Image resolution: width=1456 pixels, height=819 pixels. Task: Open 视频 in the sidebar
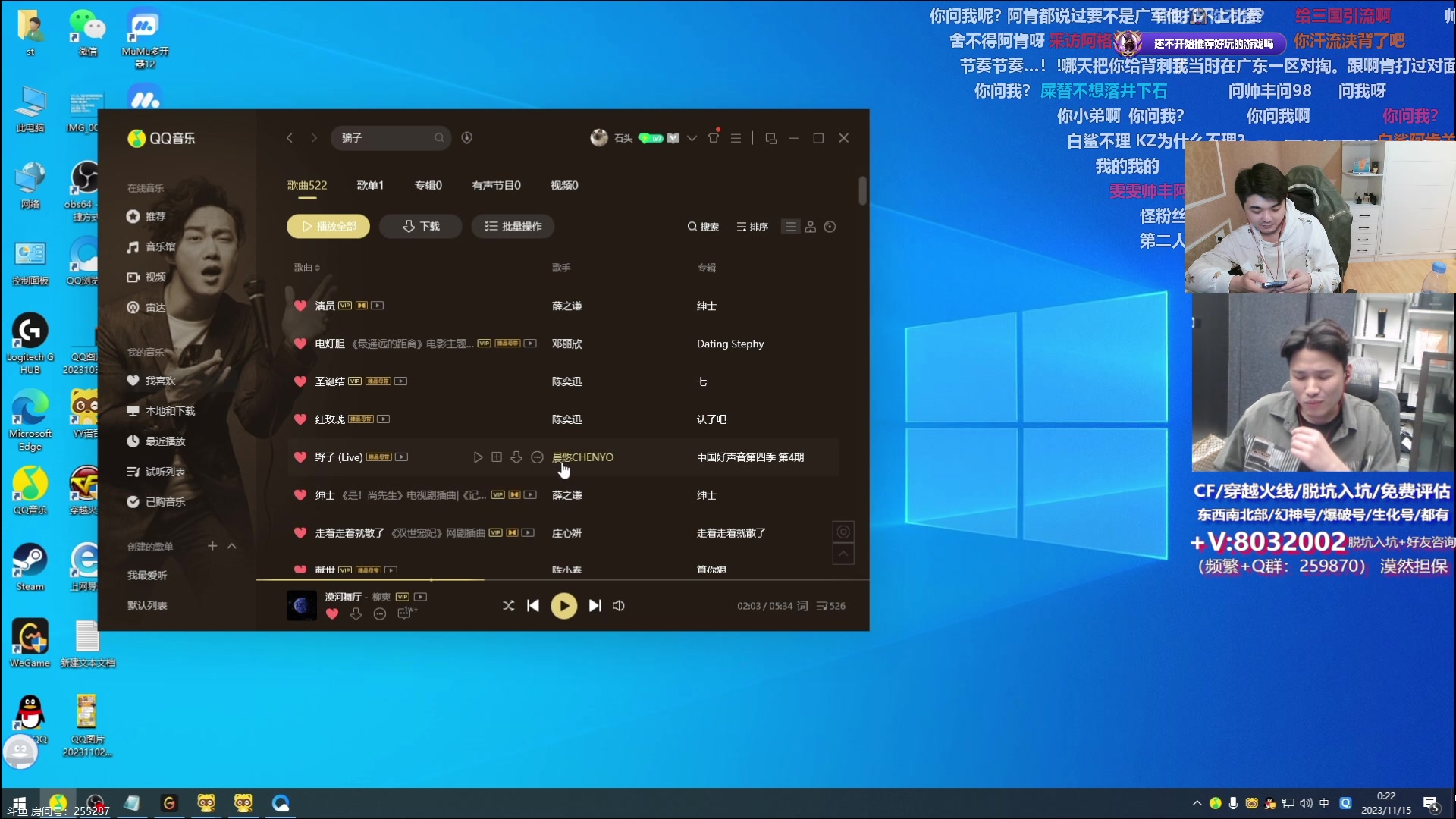[x=146, y=278]
